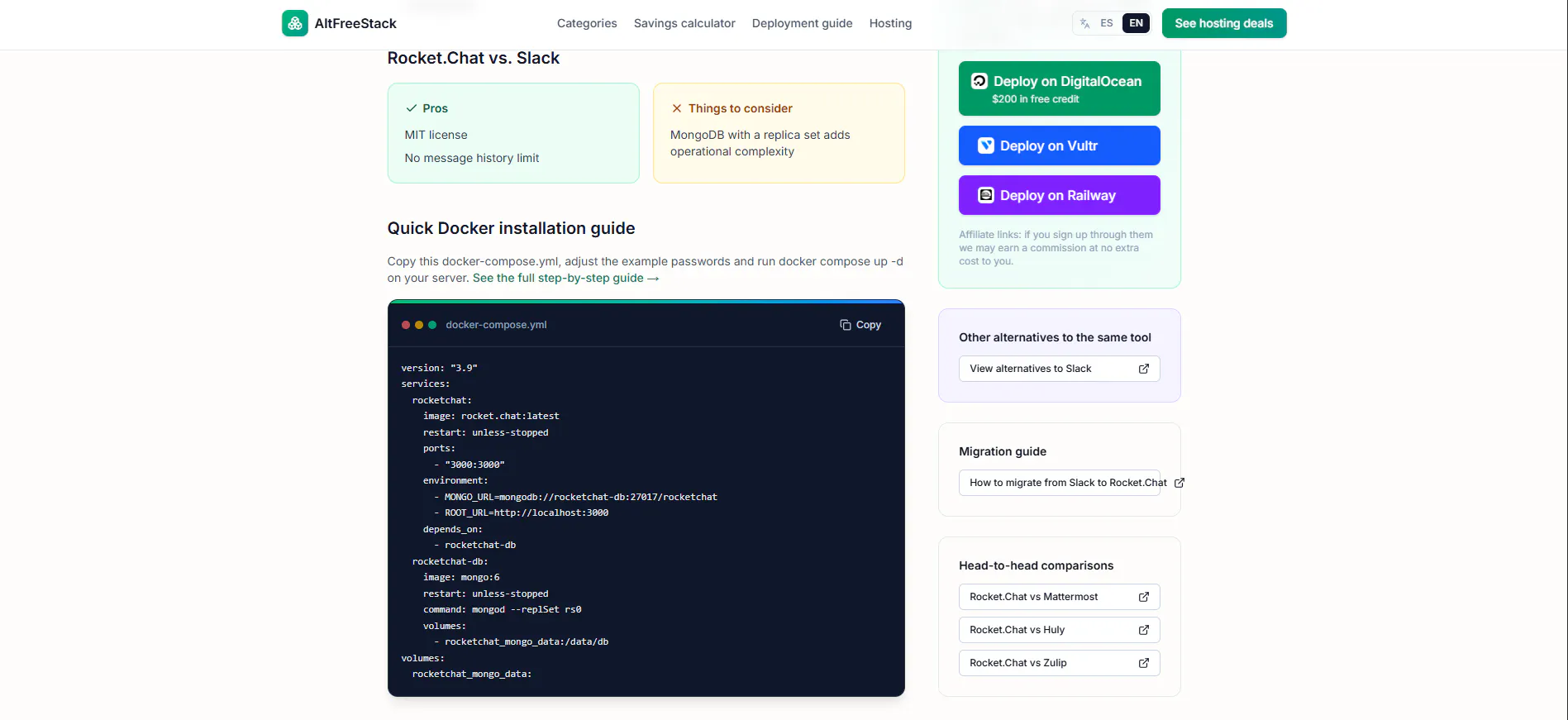The height and width of the screenshot is (720, 1568).
Task: Open Rocket.Chat vs Mattermost comparison
Action: point(1060,597)
